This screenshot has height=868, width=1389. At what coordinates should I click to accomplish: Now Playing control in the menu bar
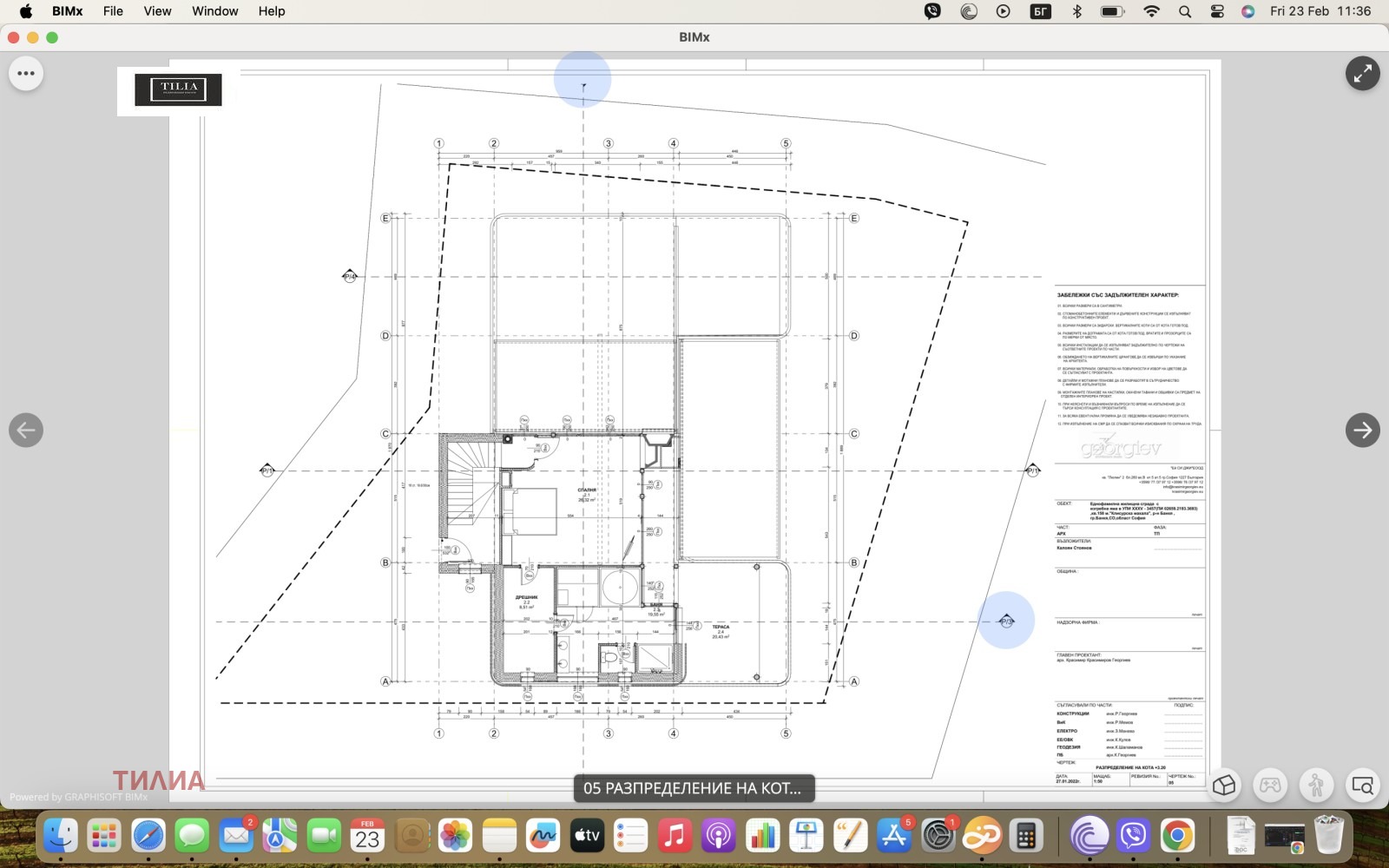[1004, 11]
